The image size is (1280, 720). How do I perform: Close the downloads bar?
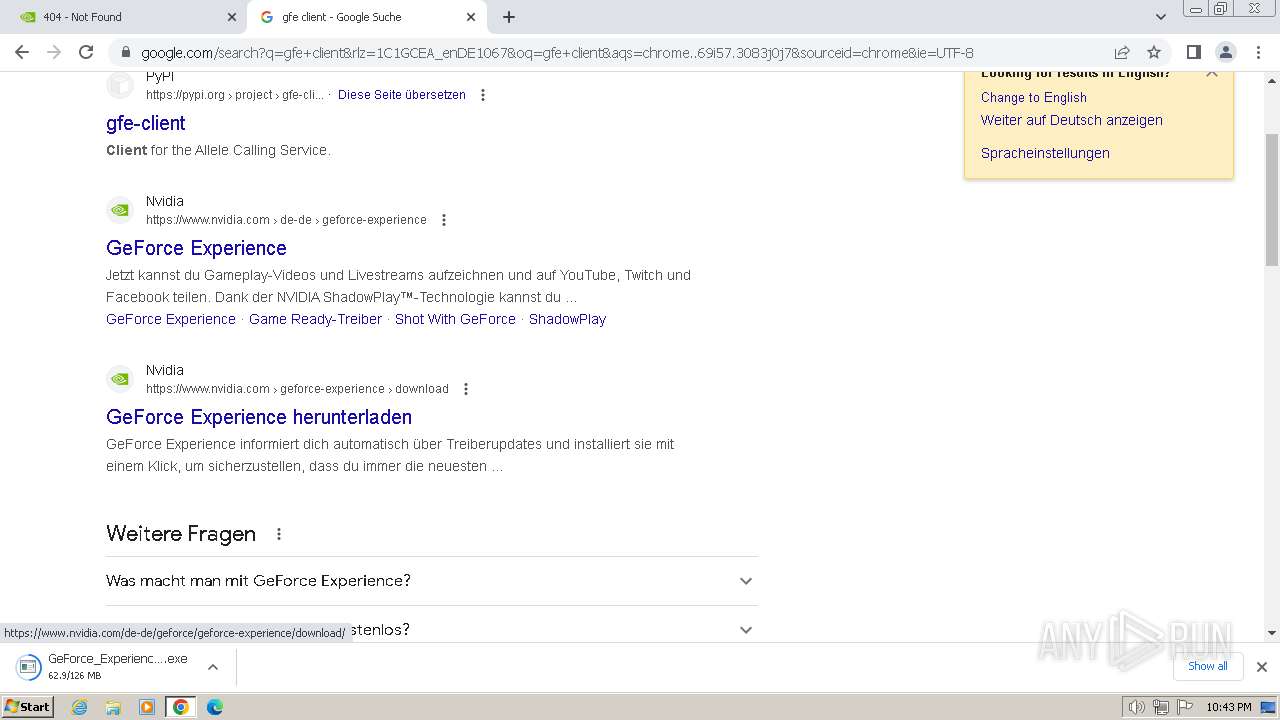tap(1262, 666)
